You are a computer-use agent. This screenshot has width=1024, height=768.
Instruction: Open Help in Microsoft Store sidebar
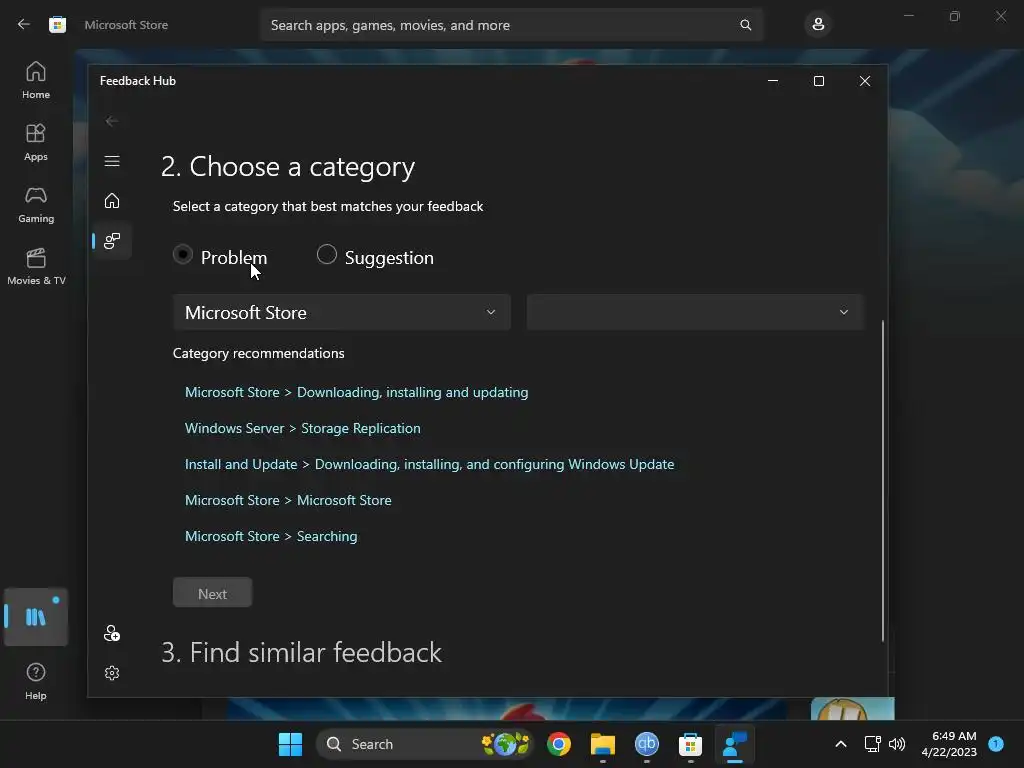pyautogui.click(x=36, y=681)
